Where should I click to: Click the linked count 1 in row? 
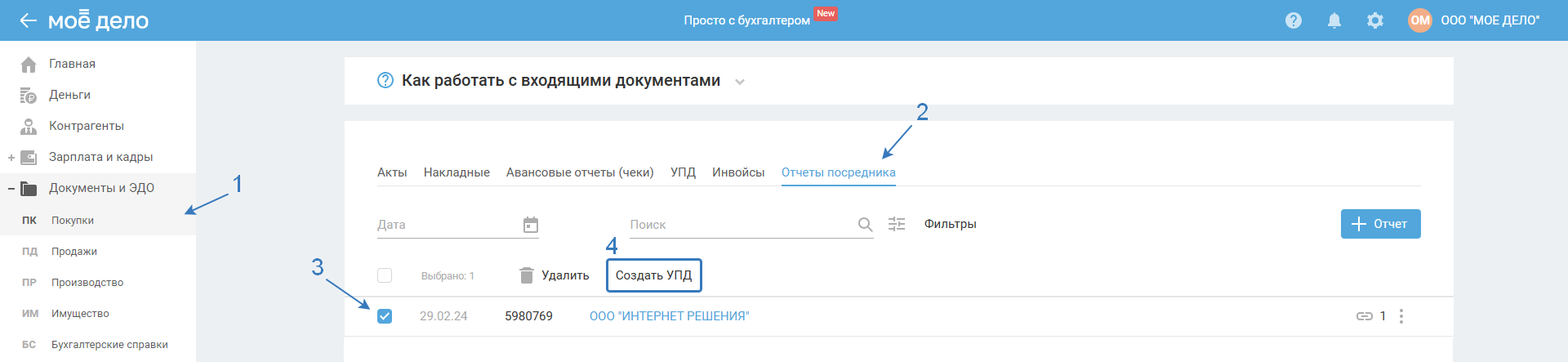(1383, 316)
